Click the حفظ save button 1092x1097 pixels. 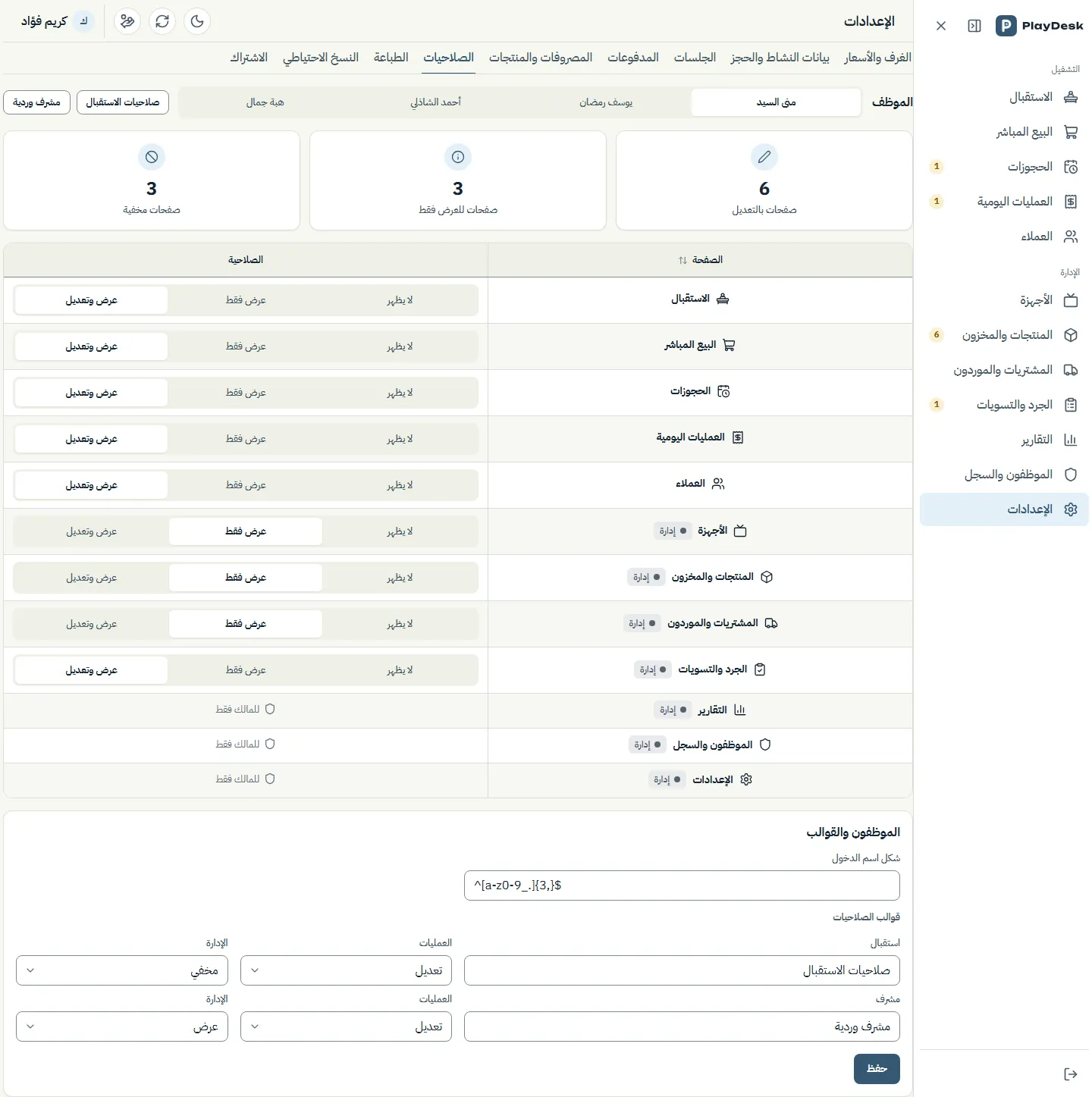click(877, 1068)
